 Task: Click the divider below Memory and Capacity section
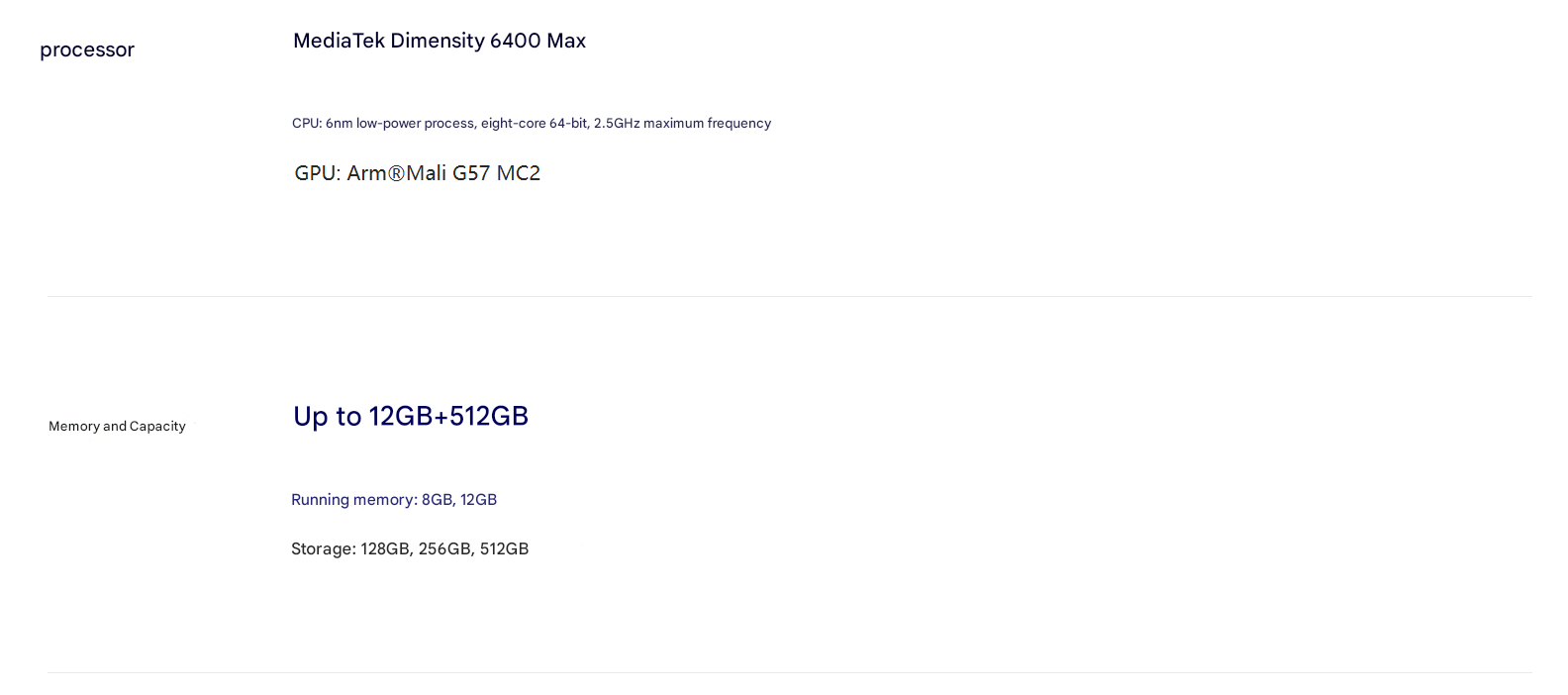(789, 673)
